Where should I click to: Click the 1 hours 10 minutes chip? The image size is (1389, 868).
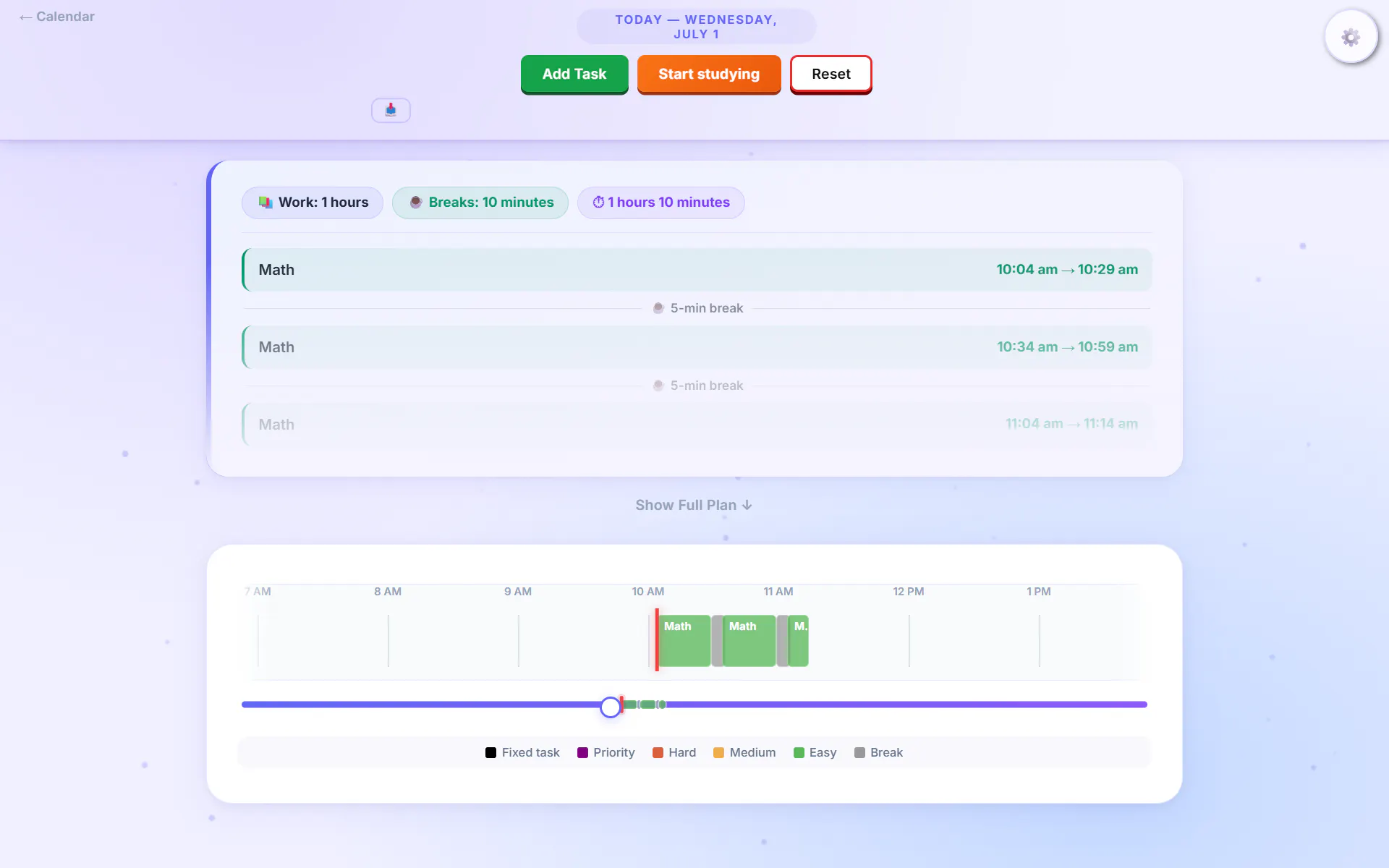pos(661,203)
